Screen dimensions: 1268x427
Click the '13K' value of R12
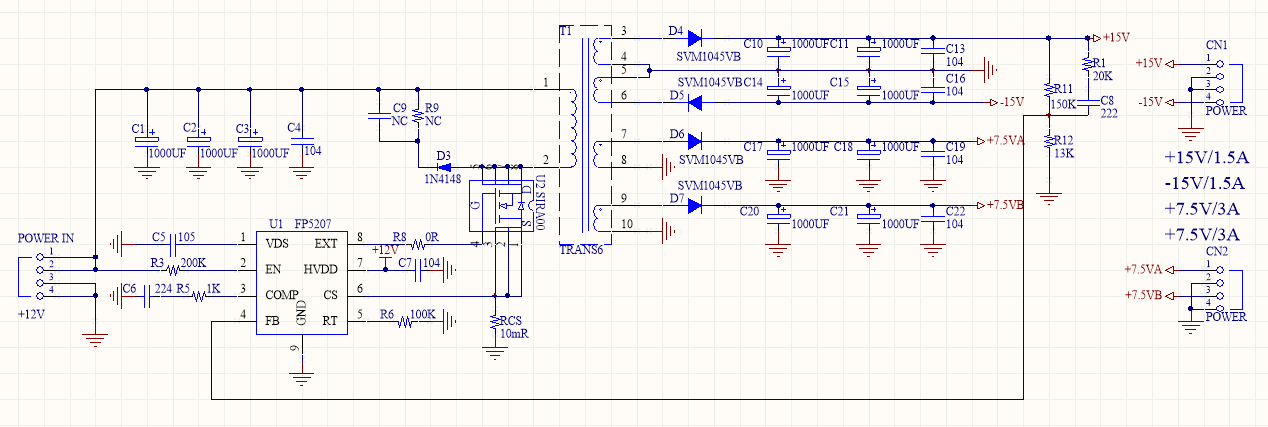(1063, 153)
